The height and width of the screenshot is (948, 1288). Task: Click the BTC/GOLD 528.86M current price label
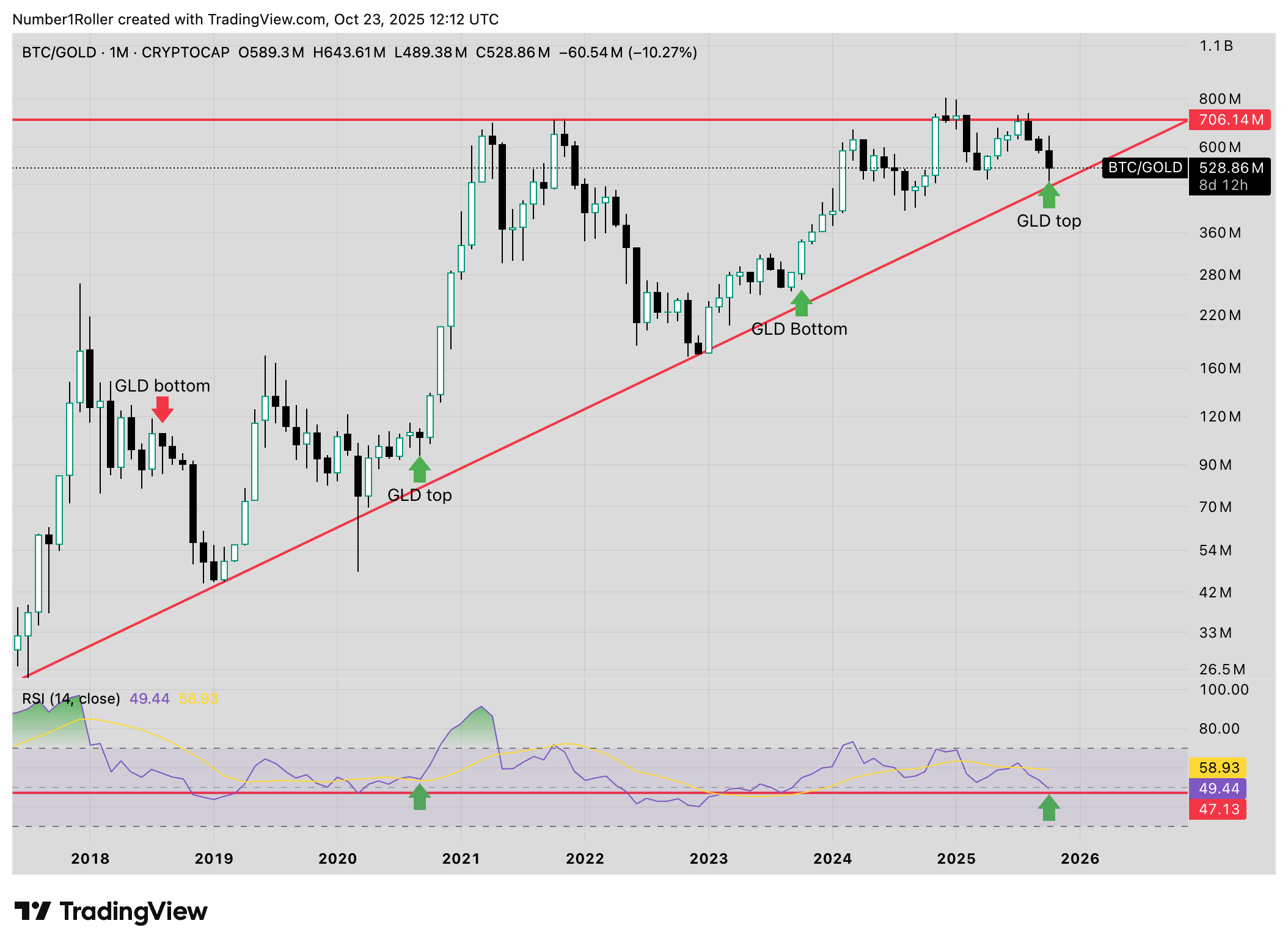[x=1229, y=168]
